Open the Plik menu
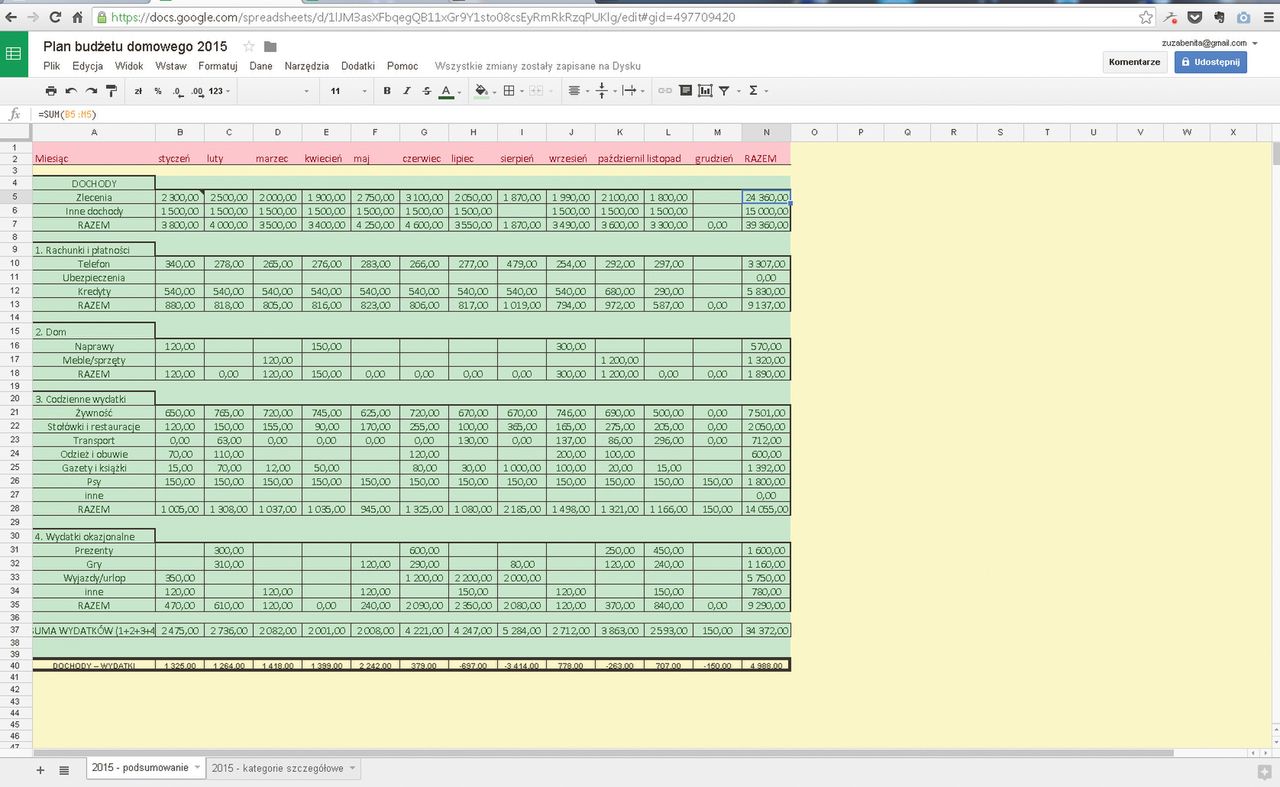Viewport: 1280px width, 787px height. pos(51,66)
